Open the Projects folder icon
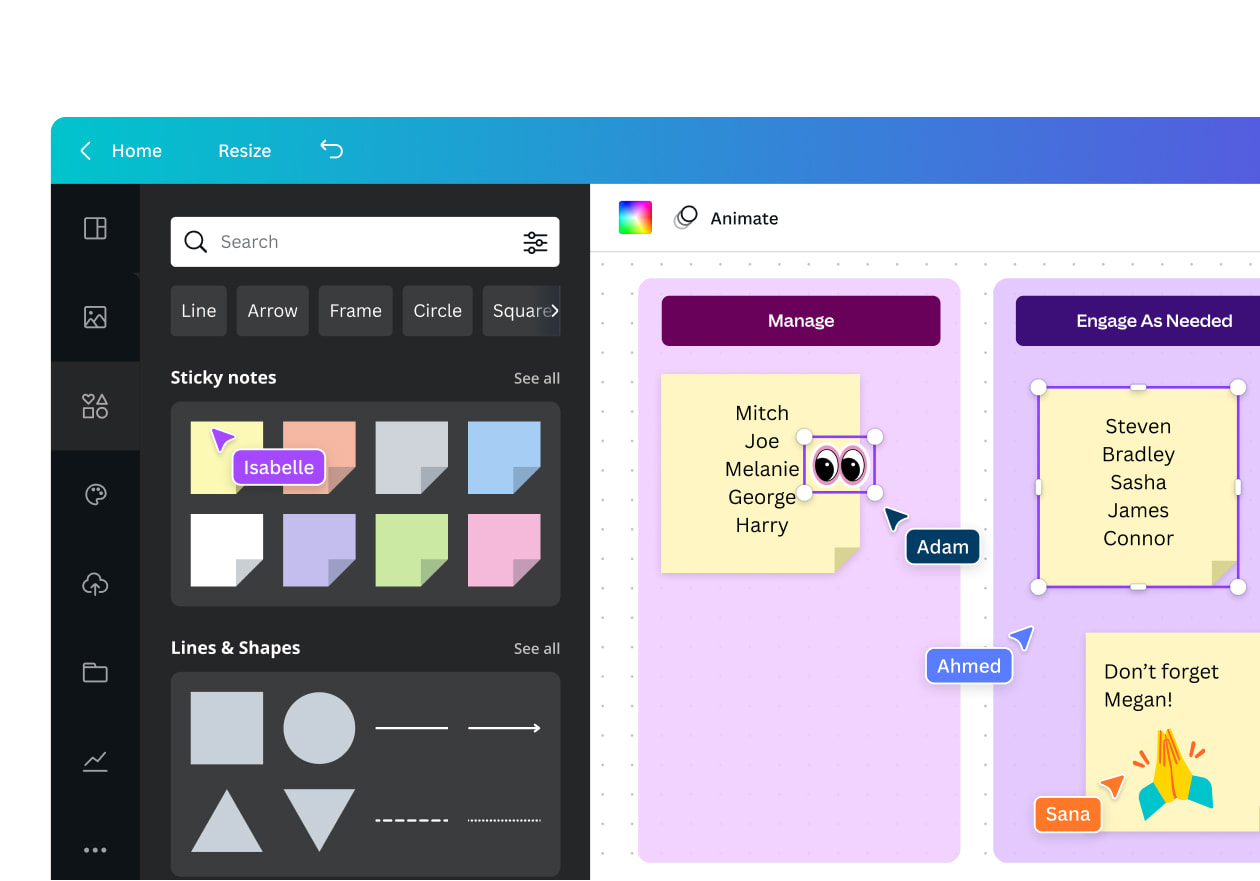This screenshot has width=1260, height=881. pos(95,672)
